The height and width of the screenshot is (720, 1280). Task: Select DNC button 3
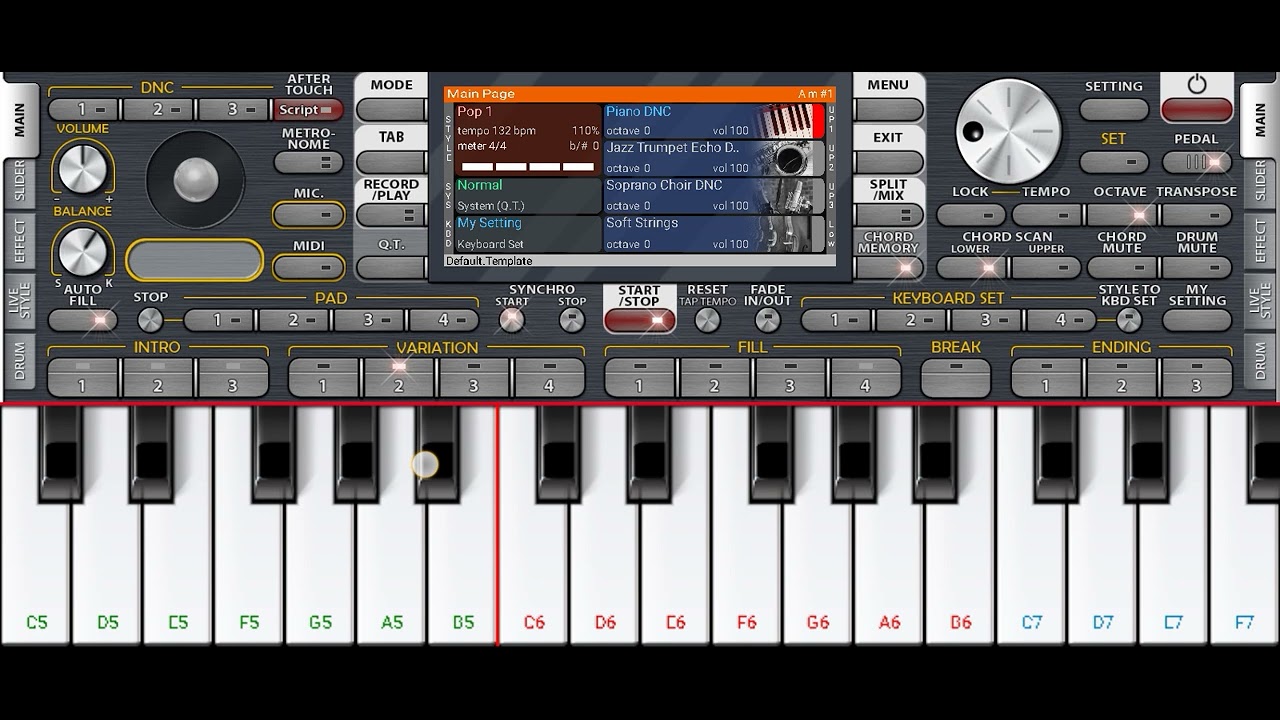(x=234, y=109)
